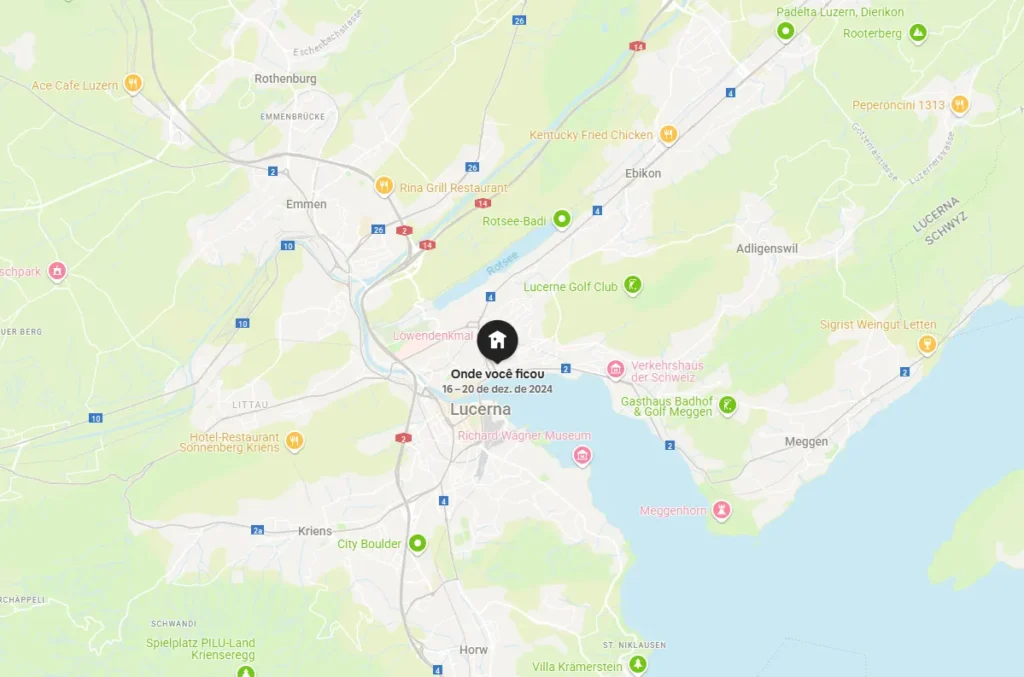Click the black home pin marker
The height and width of the screenshot is (677, 1024).
pyautogui.click(x=497, y=341)
